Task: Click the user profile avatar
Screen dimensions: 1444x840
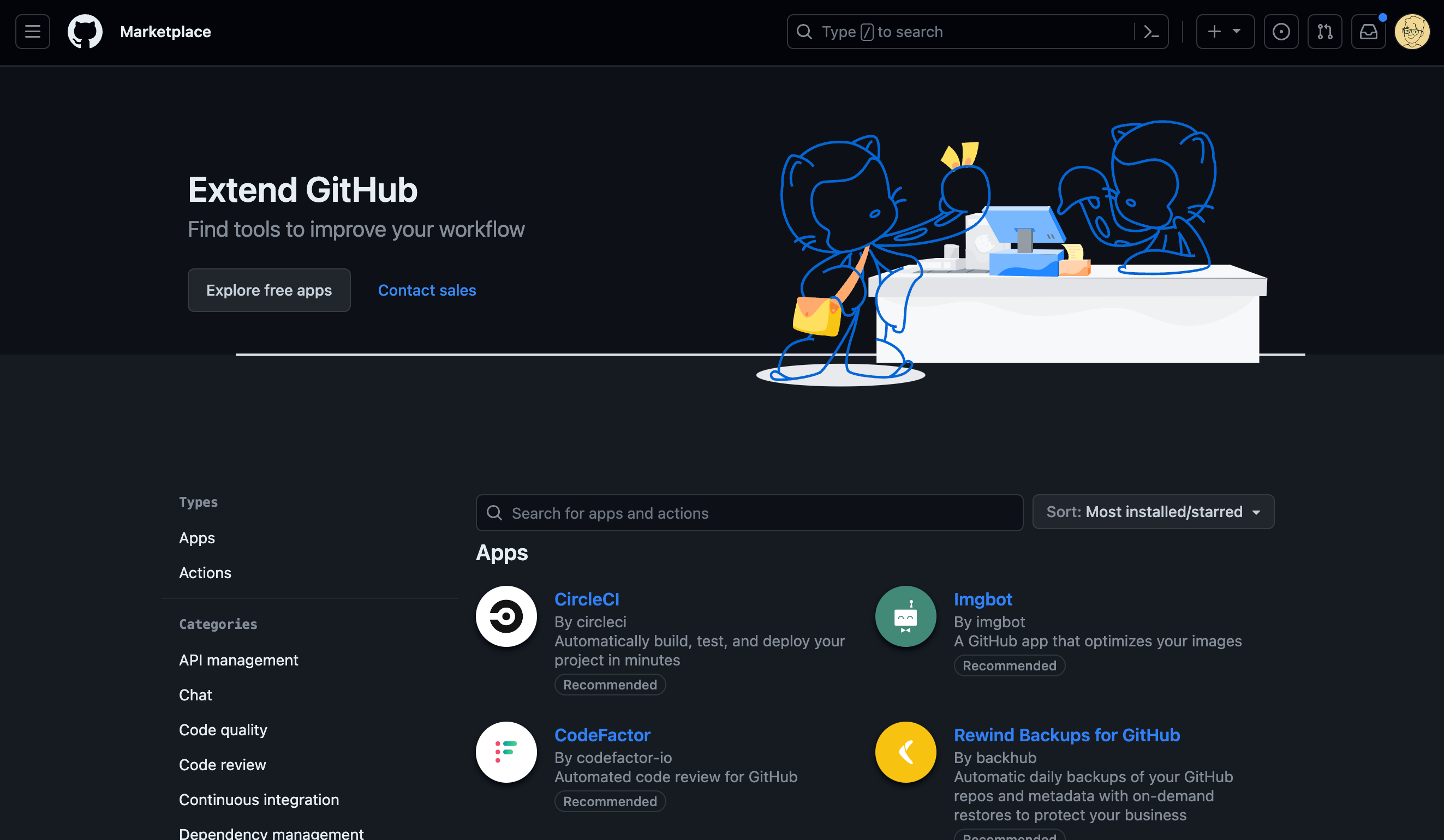Action: click(1411, 32)
